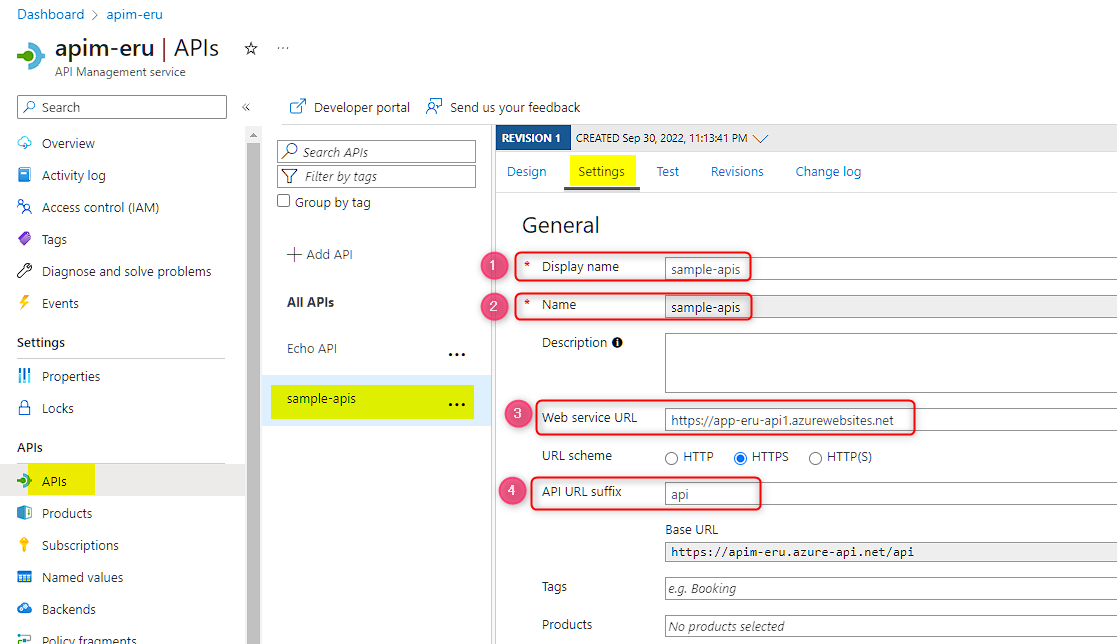This screenshot has height=644, width=1117.
Task: Click the Diagnose and solve problems wrench icon
Action: click(25, 271)
